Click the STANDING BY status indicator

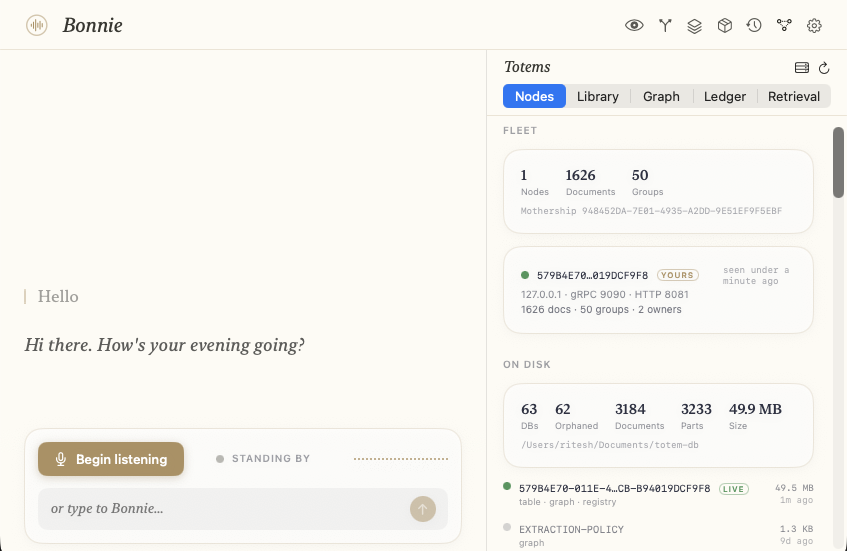click(x=263, y=459)
